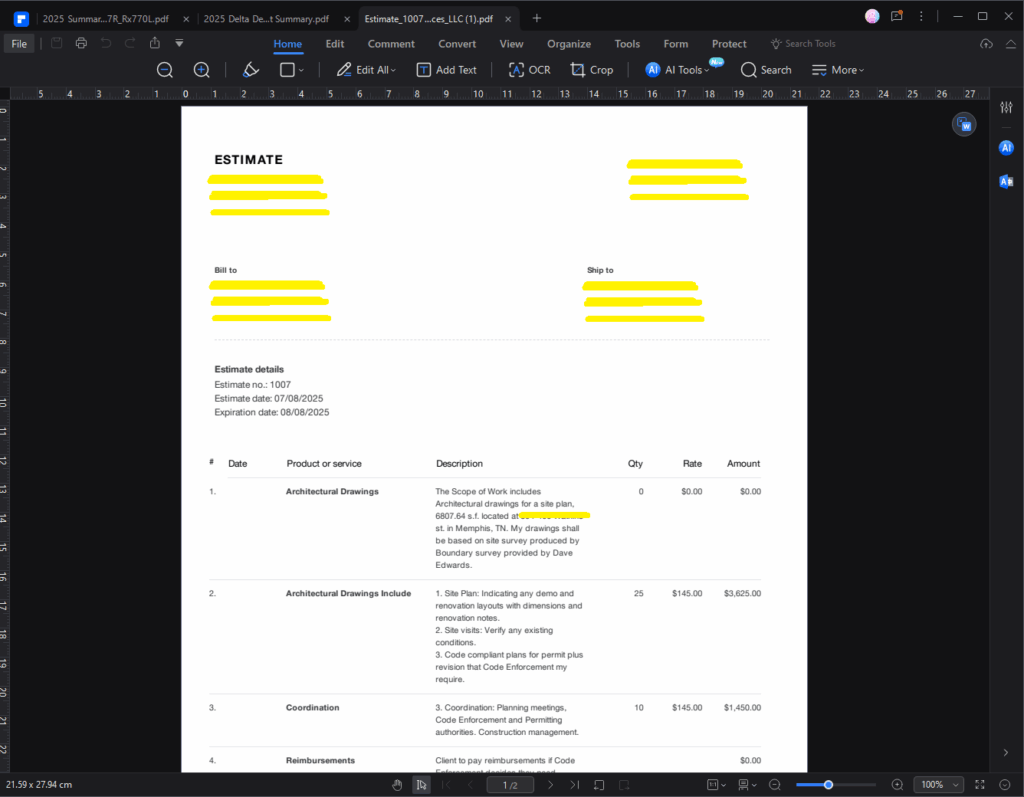Click the Add Text tool
The image size is (1024, 797).
click(x=447, y=70)
